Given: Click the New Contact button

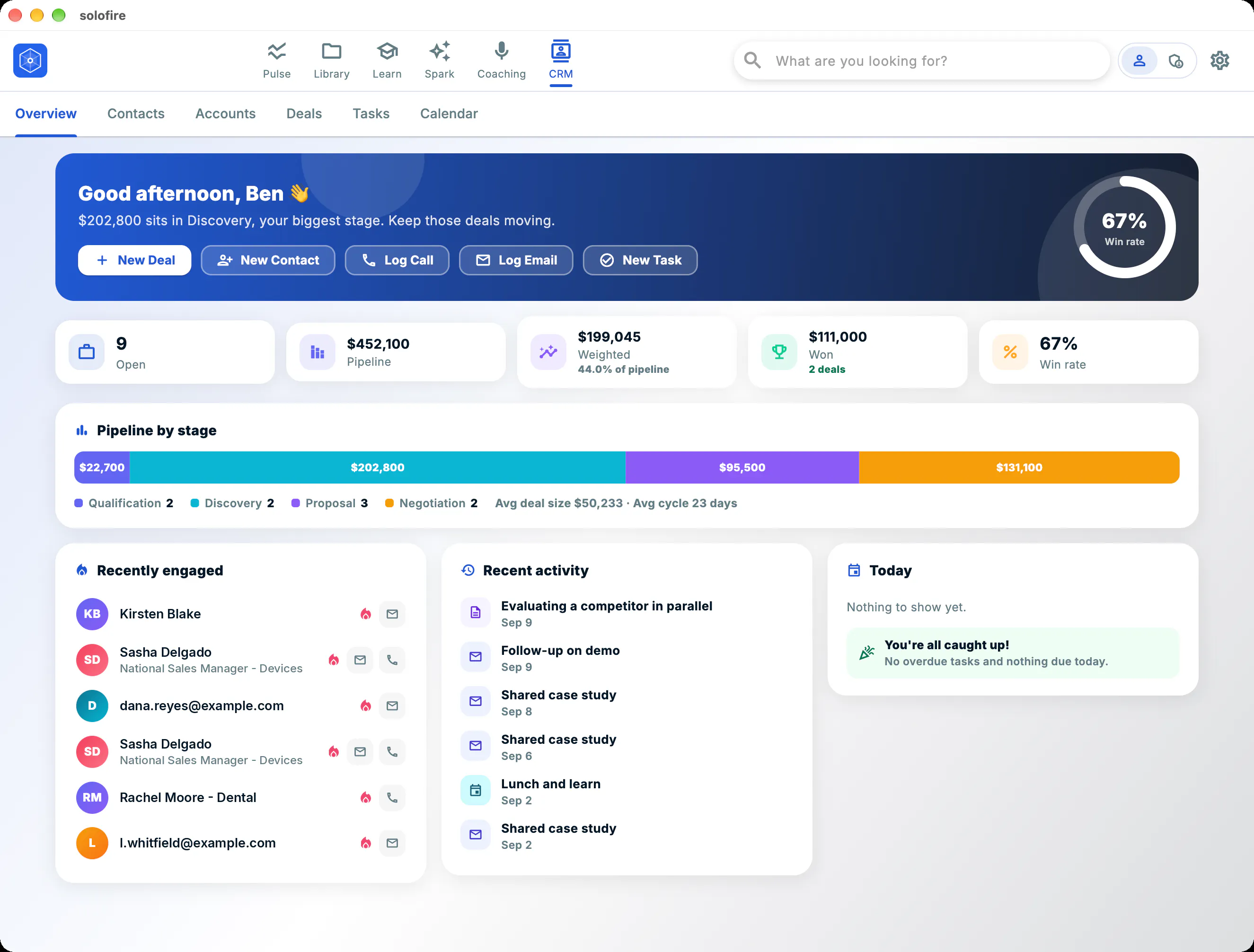Looking at the screenshot, I should tap(267, 260).
